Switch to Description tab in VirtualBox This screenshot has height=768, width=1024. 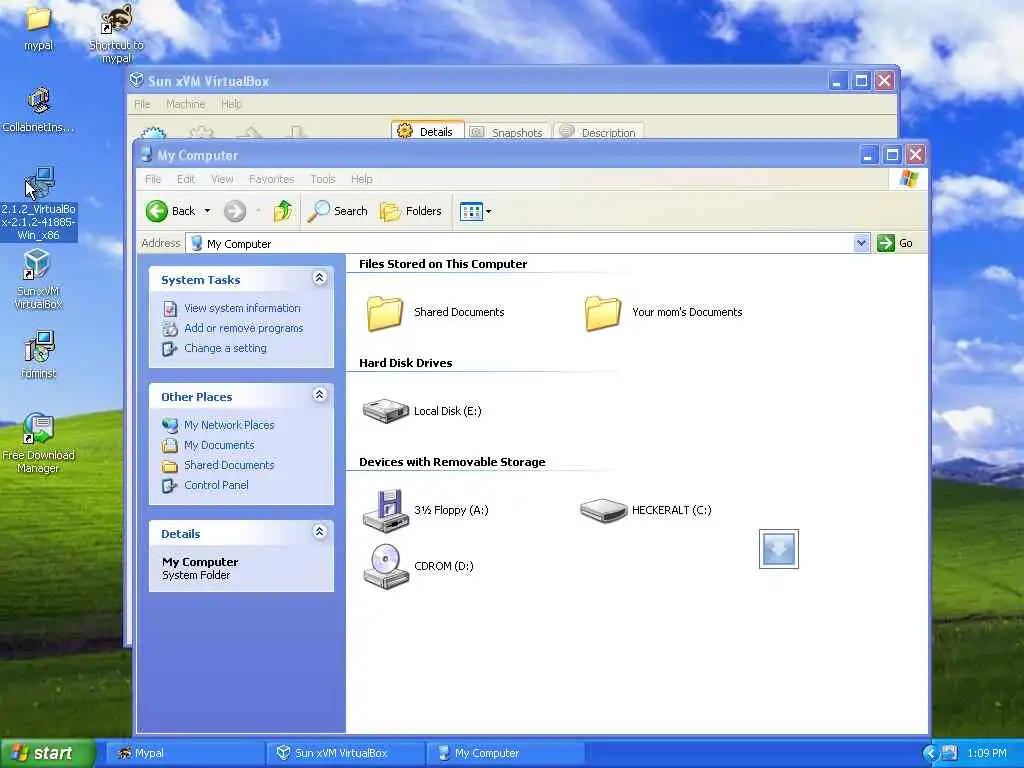pos(599,132)
